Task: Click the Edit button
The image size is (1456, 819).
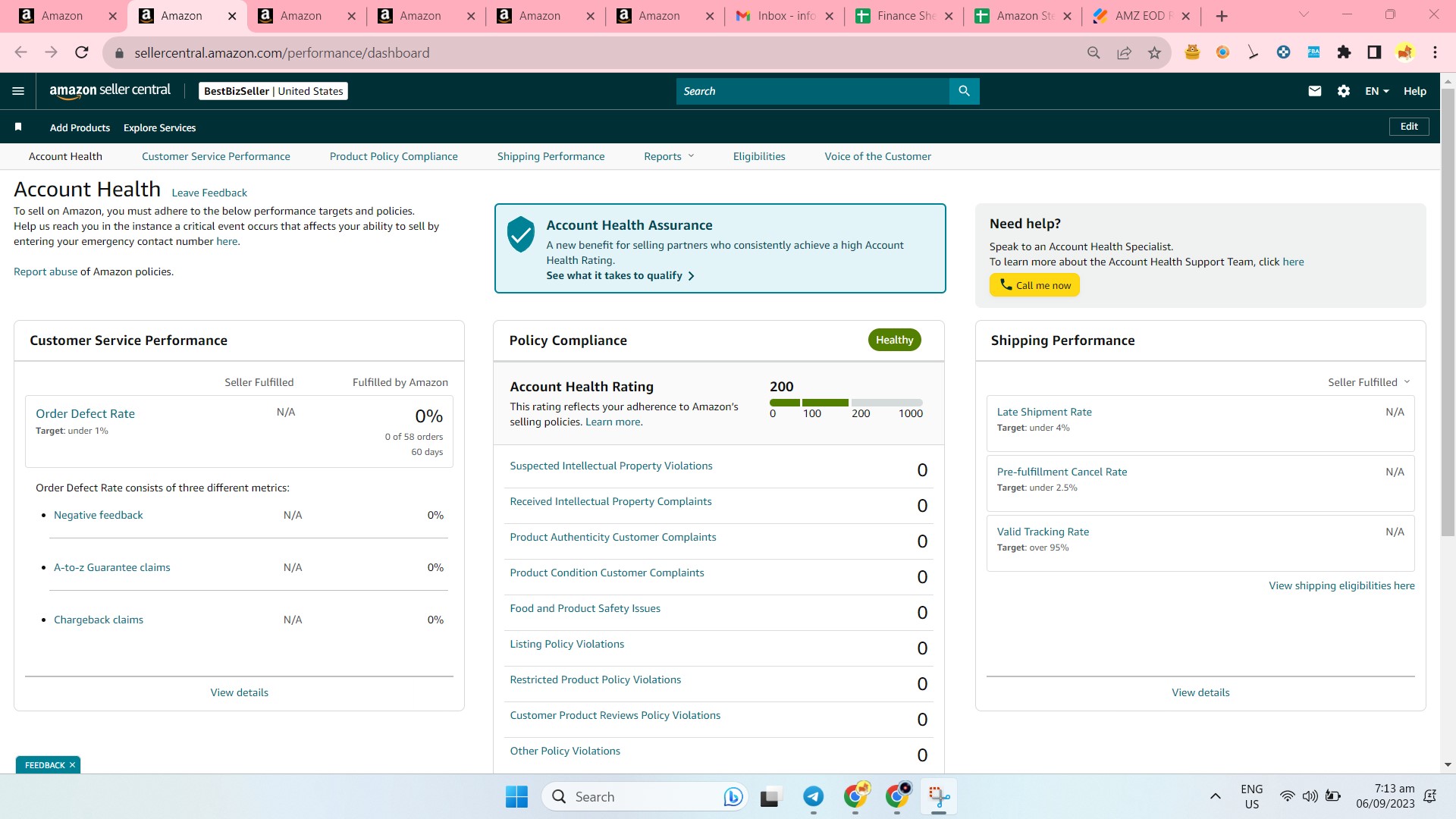Action: 1409,127
